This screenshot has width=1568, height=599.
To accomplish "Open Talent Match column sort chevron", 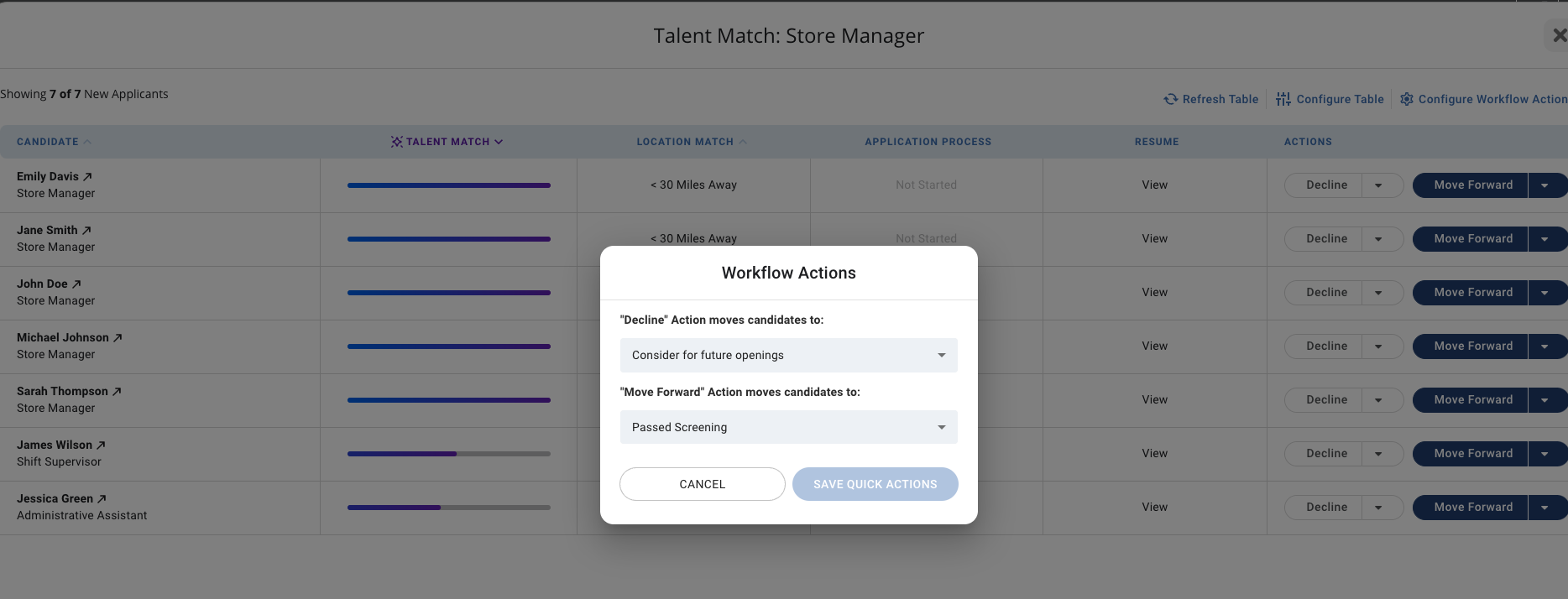I will point(499,142).
